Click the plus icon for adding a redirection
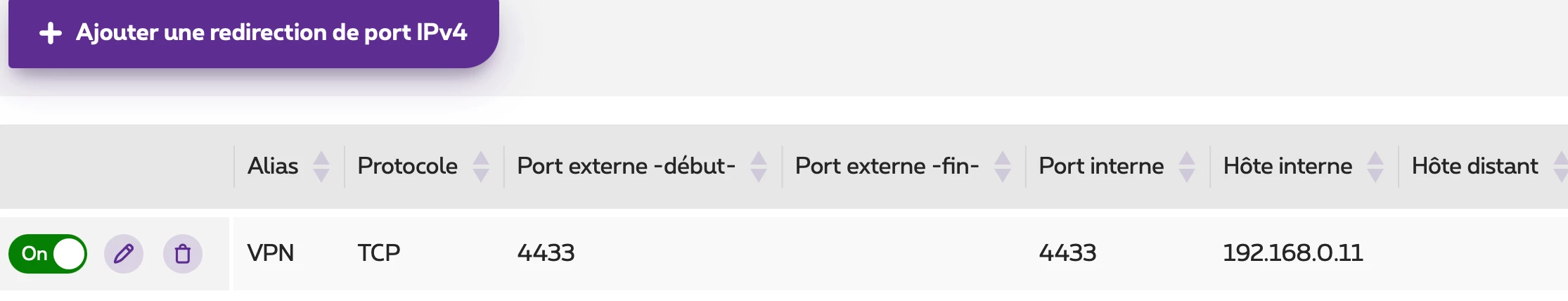 point(51,33)
